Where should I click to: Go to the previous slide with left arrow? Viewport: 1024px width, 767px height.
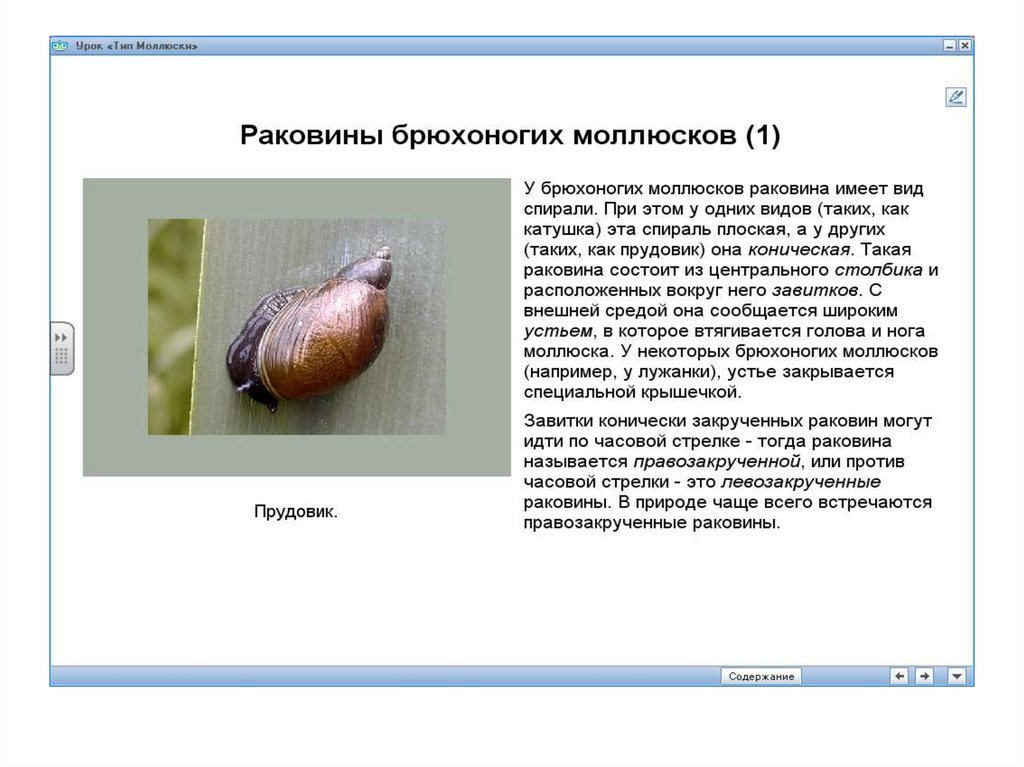[x=899, y=676]
